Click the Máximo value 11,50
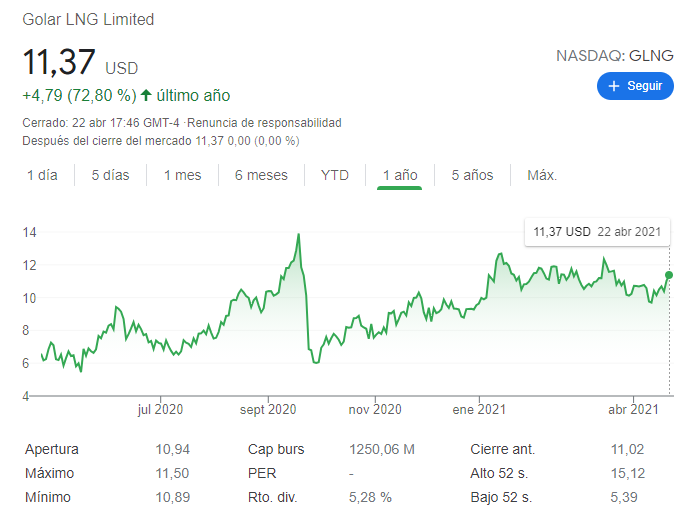 [172, 473]
